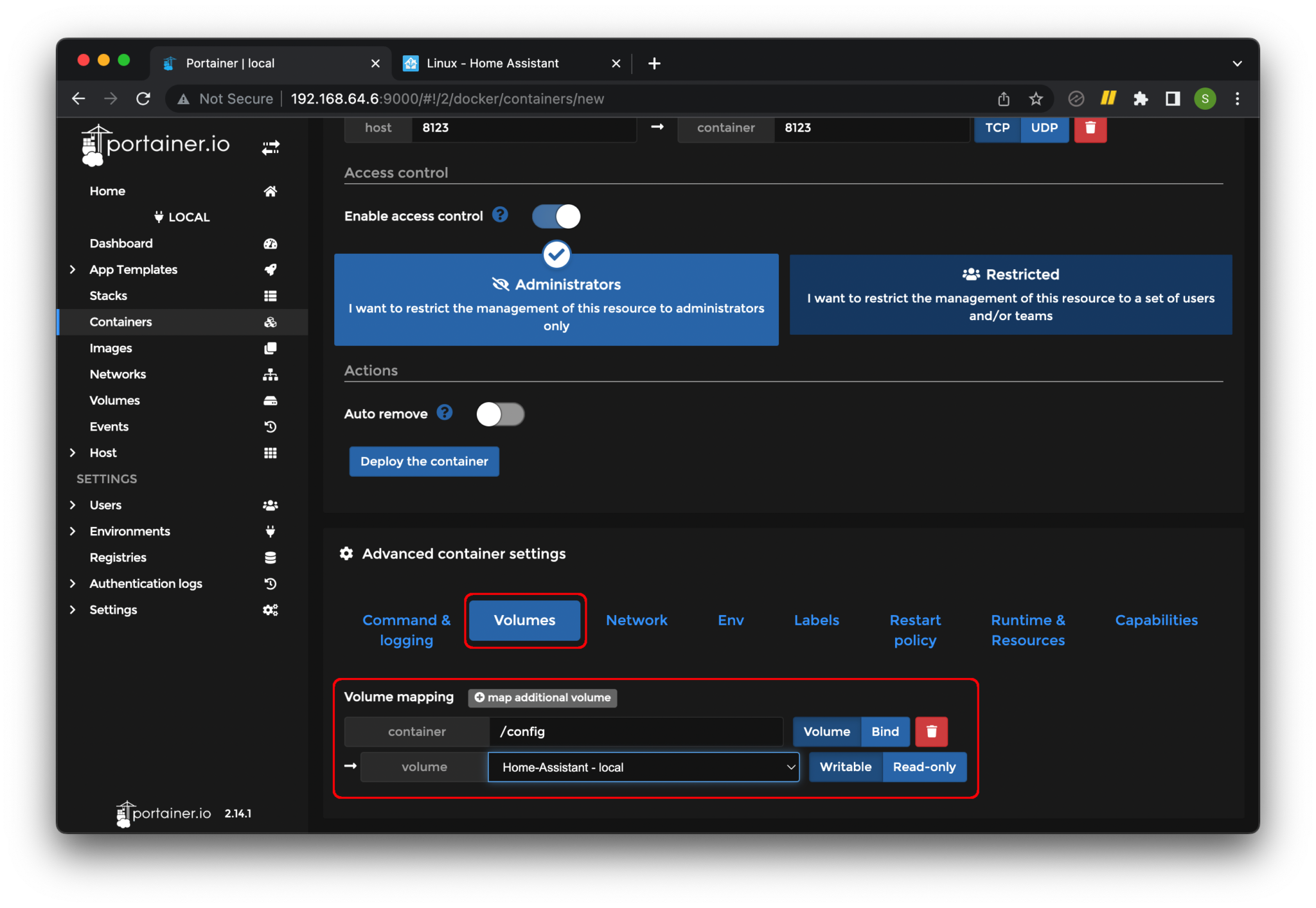Viewport: 1316px width, 908px height.
Task: Click the Volumes drive icon
Action: [270, 400]
